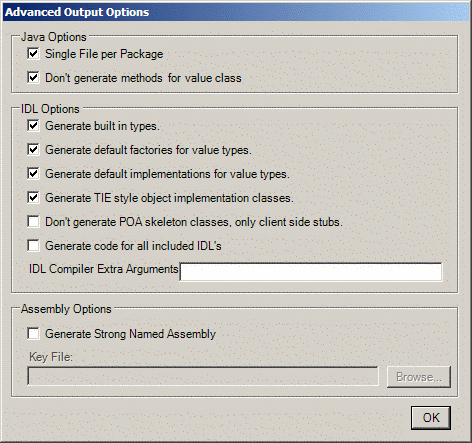Select the Assembly Options group label
472x443 pixels.
pos(66,309)
